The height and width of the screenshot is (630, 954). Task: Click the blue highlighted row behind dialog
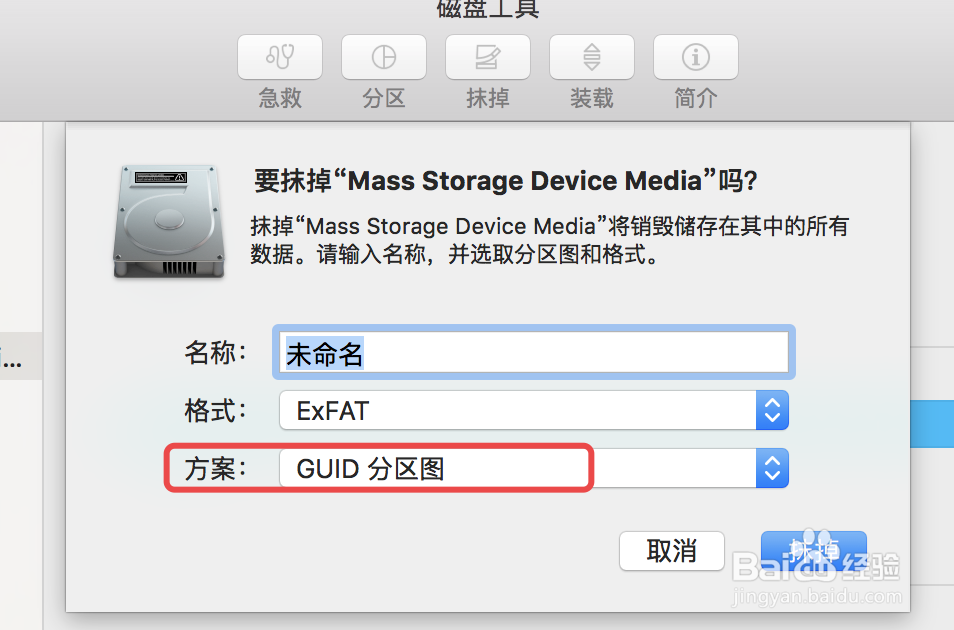tap(932, 424)
